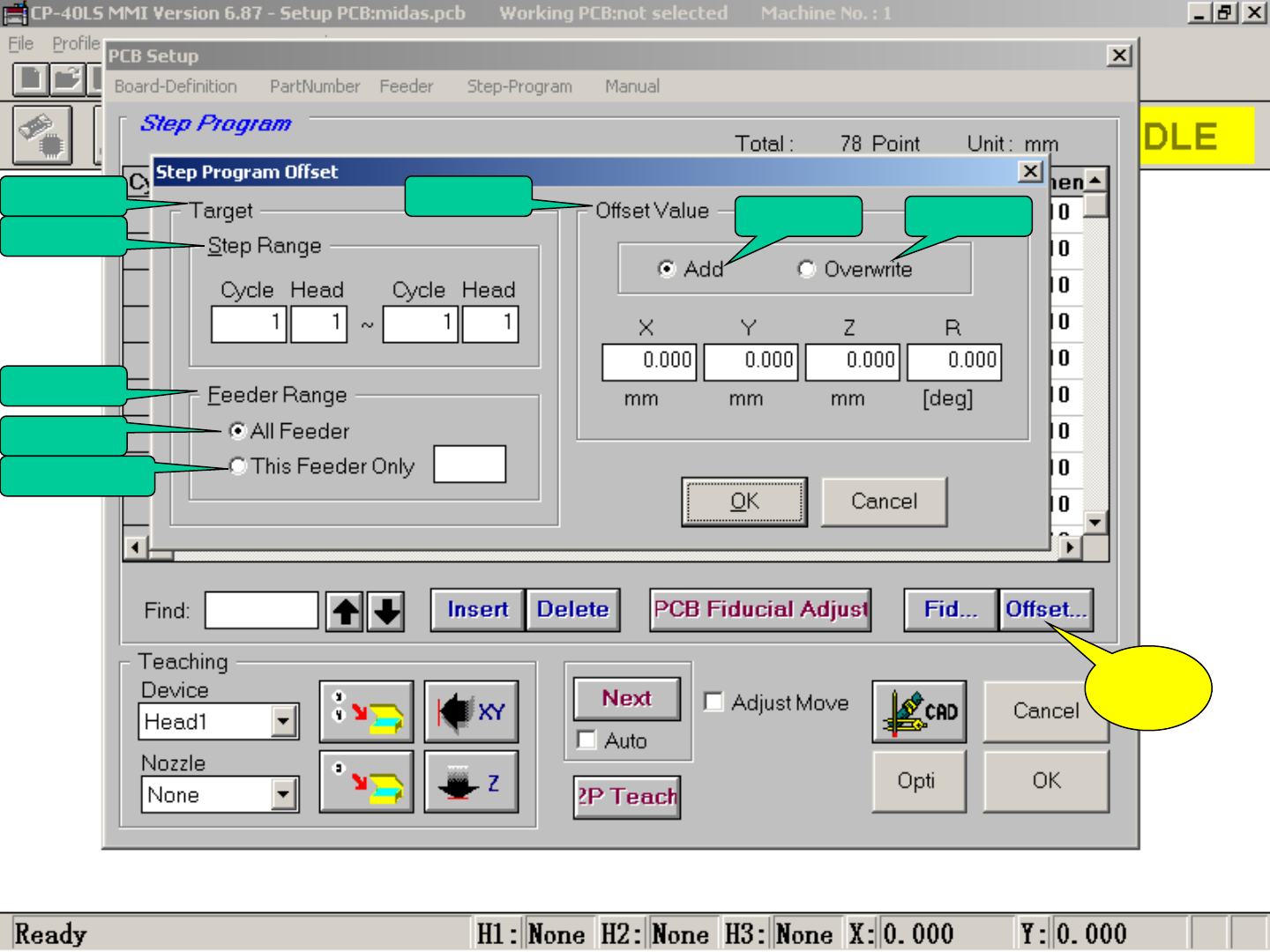Image resolution: width=1270 pixels, height=952 pixels.
Task: Enable the Adjust Move checkbox
Action: 713,703
